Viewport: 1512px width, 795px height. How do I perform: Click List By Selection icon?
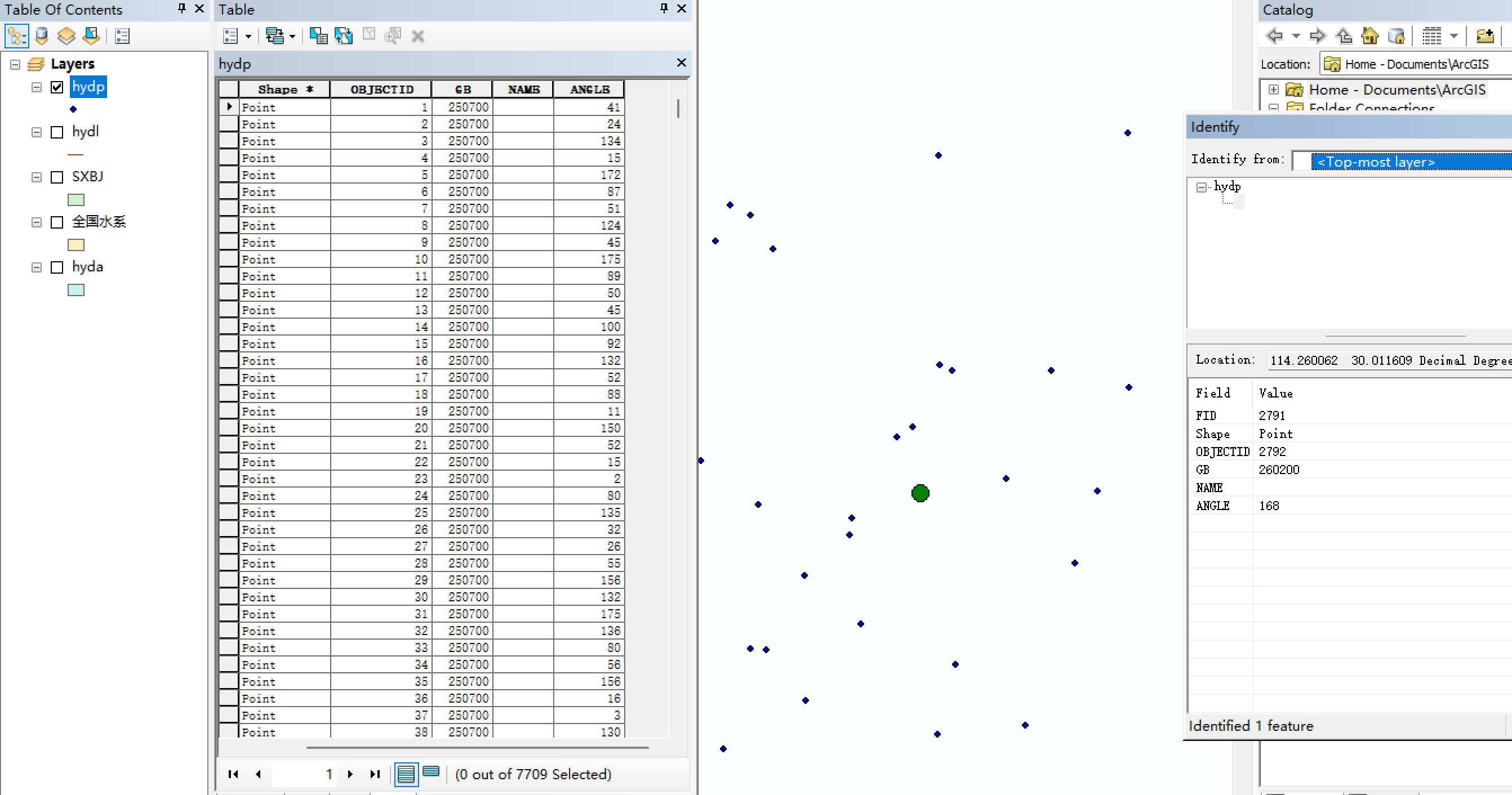[x=92, y=36]
